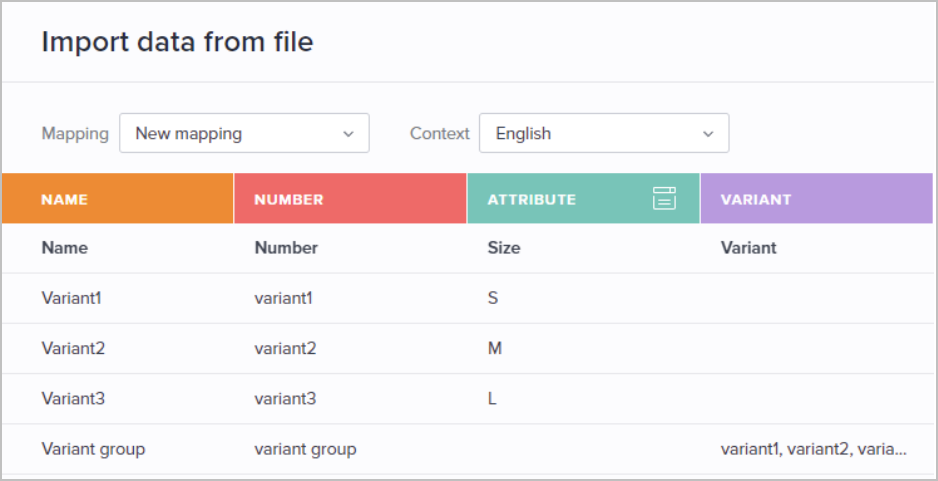This screenshot has height=481, width=938.
Task: Open the Mapping dropdown showing New mapping
Action: [244, 133]
